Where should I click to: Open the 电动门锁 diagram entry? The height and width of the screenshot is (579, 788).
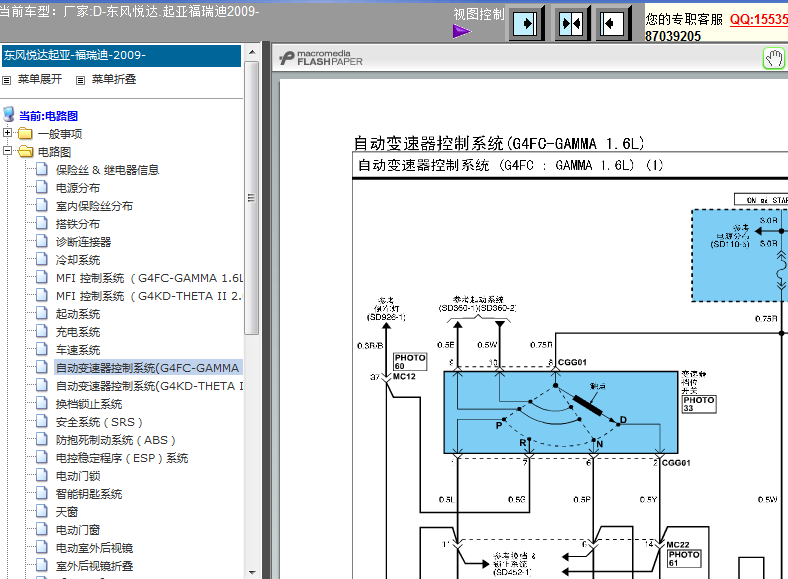click(78, 476)
